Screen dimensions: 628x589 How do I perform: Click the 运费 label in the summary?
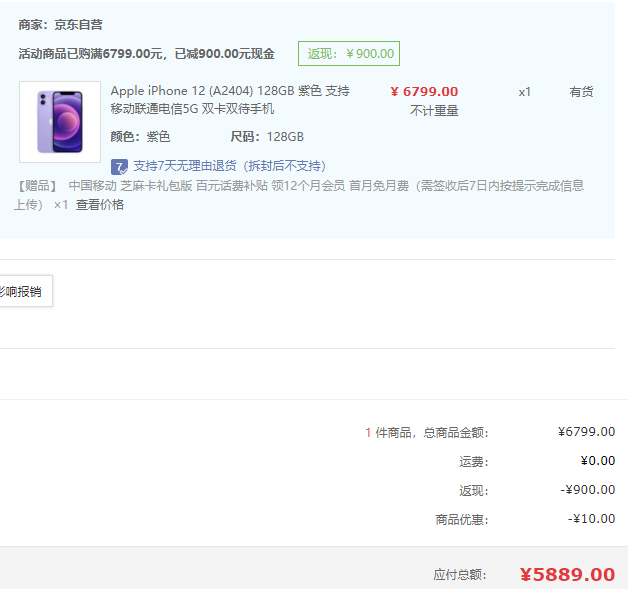[474, 462]
